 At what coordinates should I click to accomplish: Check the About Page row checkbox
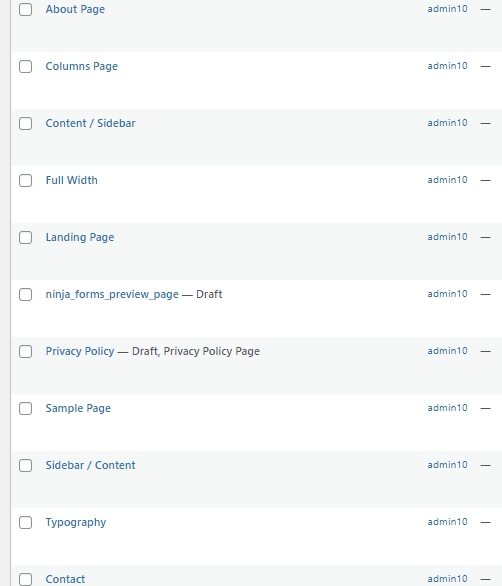(25, 9)
